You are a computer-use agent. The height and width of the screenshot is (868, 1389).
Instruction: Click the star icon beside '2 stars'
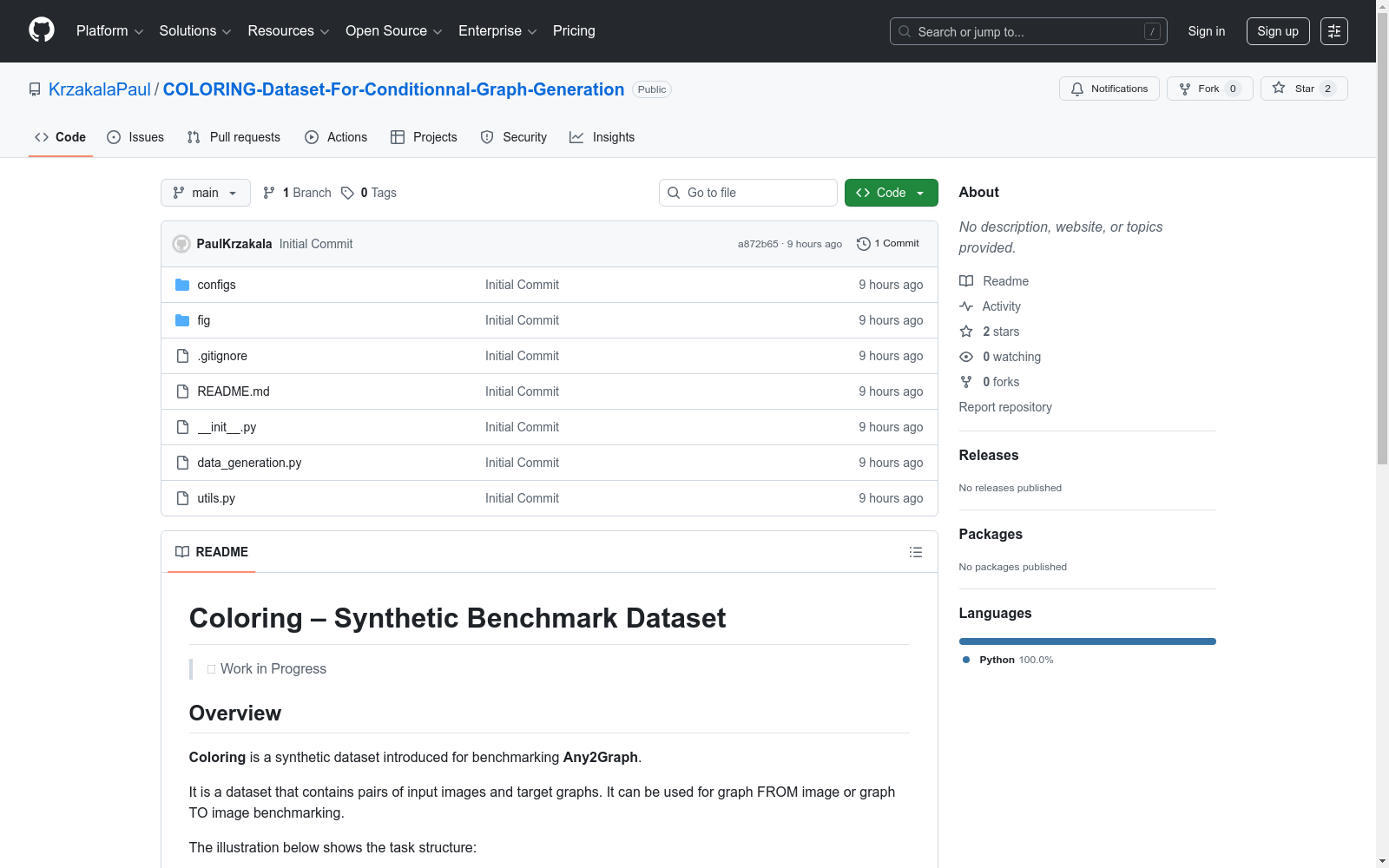(966, 332)
